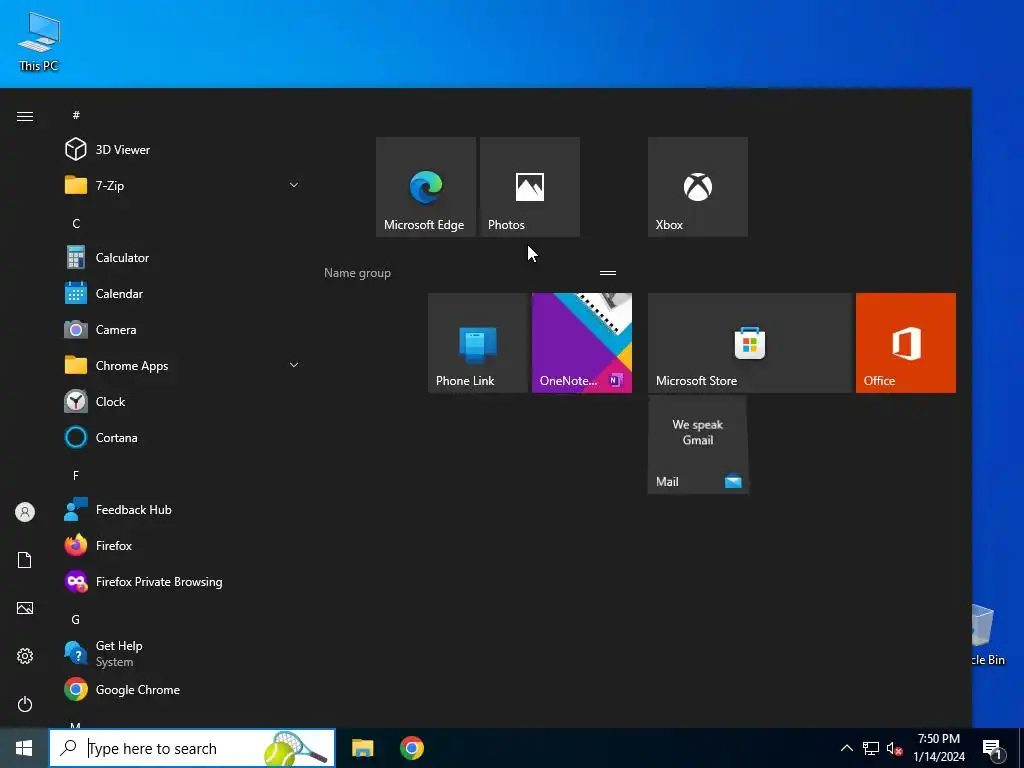The width and height of the screenshot is (1024, 768).
Task: Select This PC desktop icon
Action: click(x=39, y=41)
